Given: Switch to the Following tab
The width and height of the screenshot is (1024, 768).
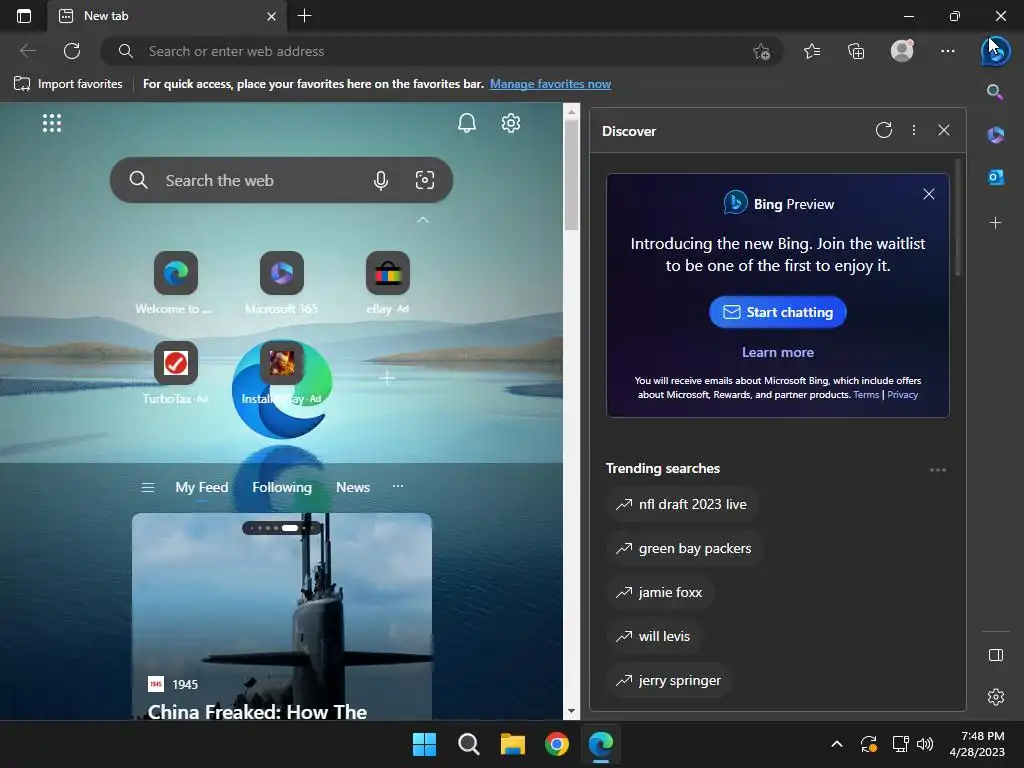Looking at the screenshot, I should click(282, 487).
